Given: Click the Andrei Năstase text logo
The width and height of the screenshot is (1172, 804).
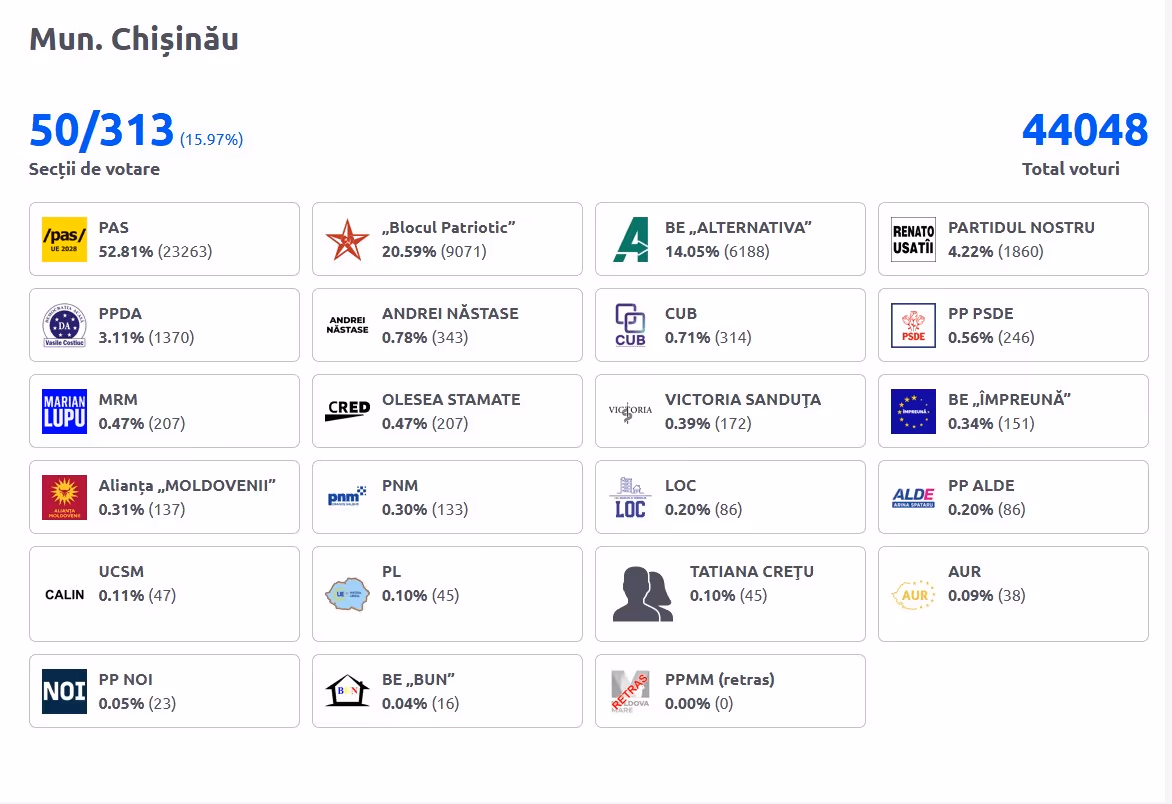Looking at the screenshot, I should pos(348,325).
